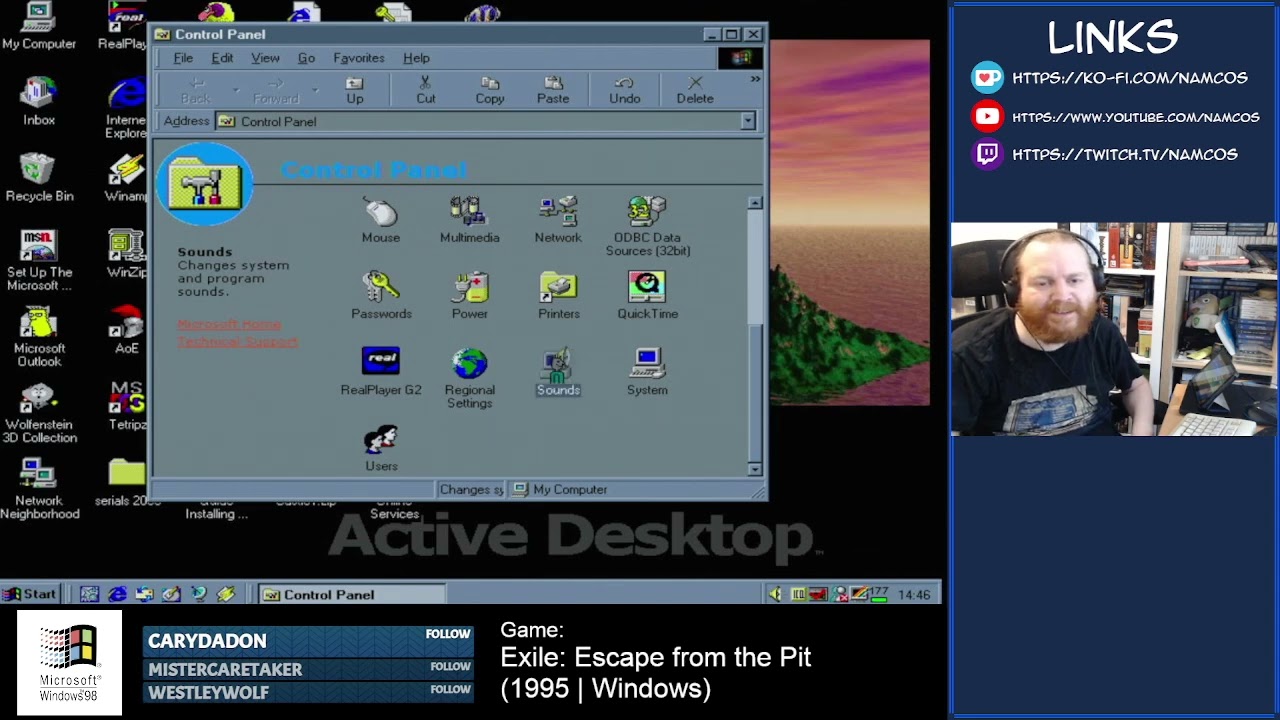1280x720 pixels.
Task: Click the Cut toolbar button
Action: click(x=426, y=90)
